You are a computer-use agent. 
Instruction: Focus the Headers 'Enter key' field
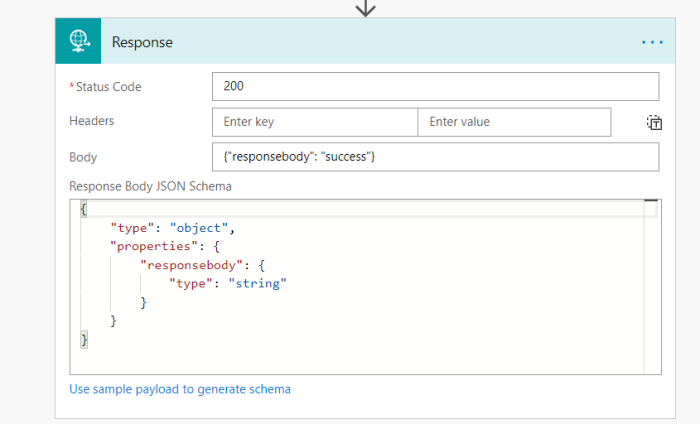click(x=314, y=122)
